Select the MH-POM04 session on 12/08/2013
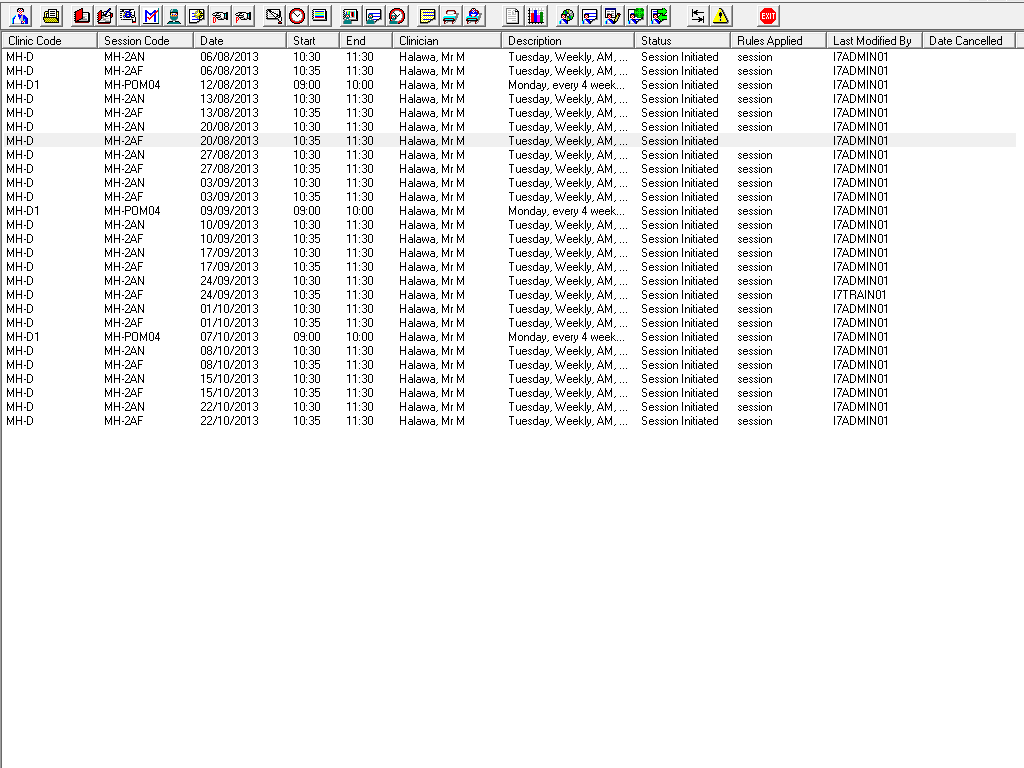Viewport: 1024px width, 768px height. (x=509, y=85)
